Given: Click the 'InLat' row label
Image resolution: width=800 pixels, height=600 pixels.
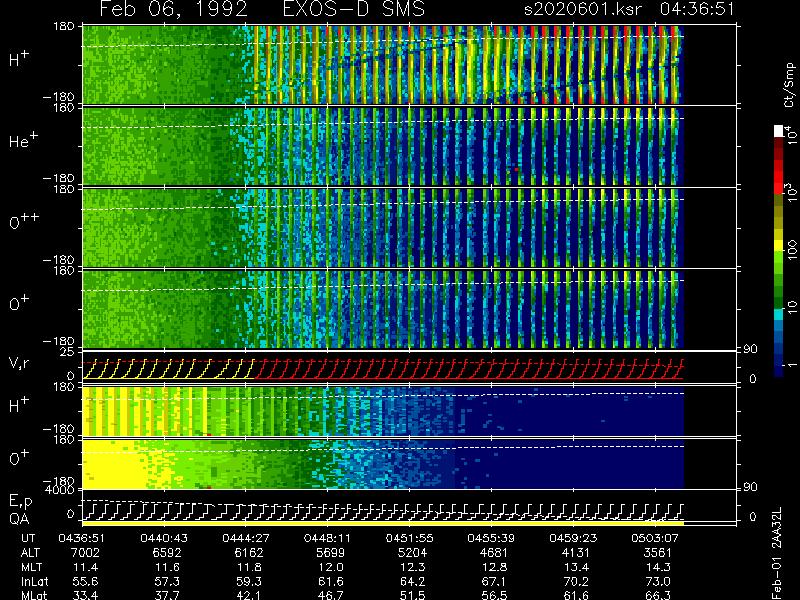Looking at the screenshot, I should [35, 582].
